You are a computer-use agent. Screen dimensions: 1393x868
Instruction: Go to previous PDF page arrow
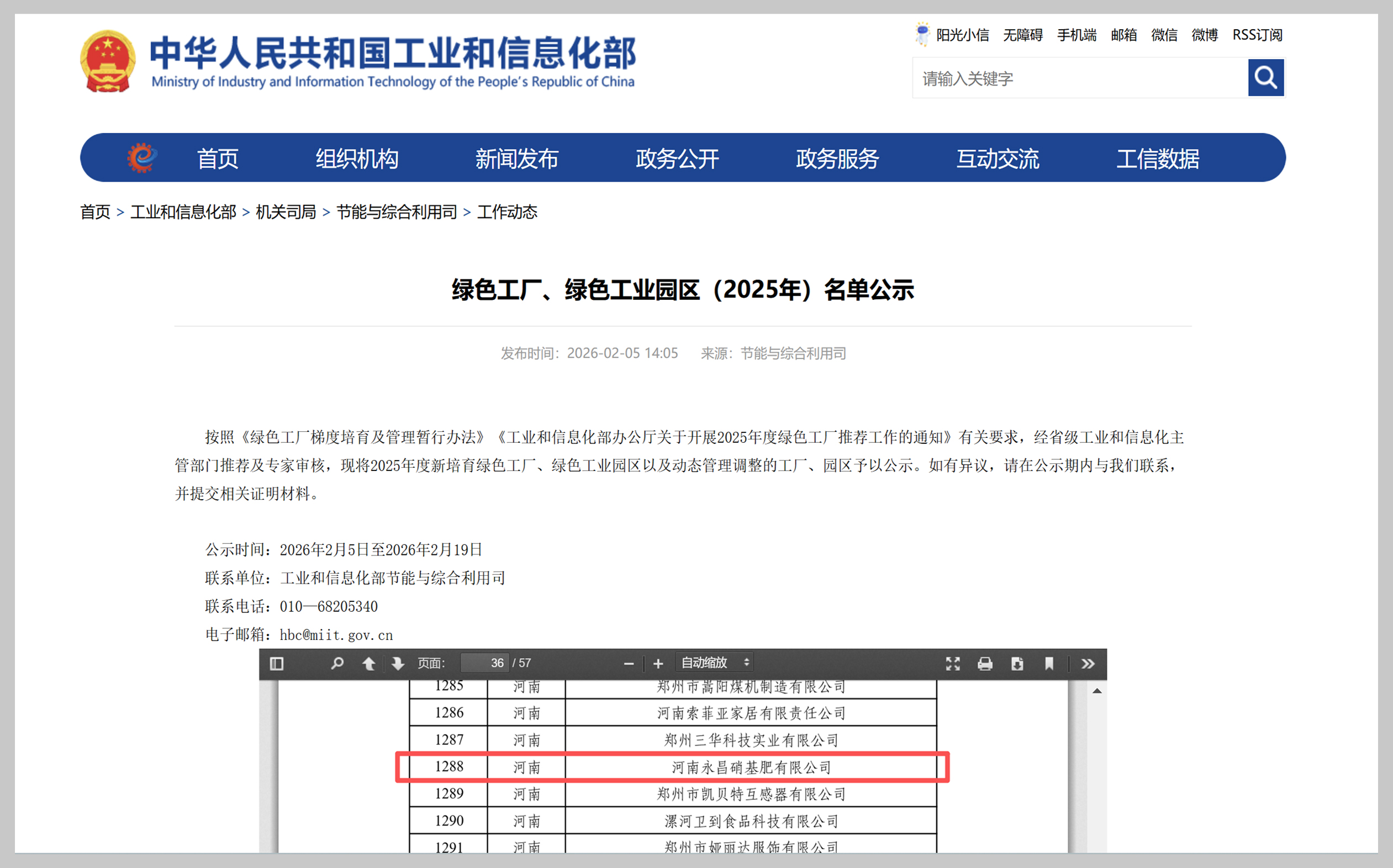coord(368,664)
